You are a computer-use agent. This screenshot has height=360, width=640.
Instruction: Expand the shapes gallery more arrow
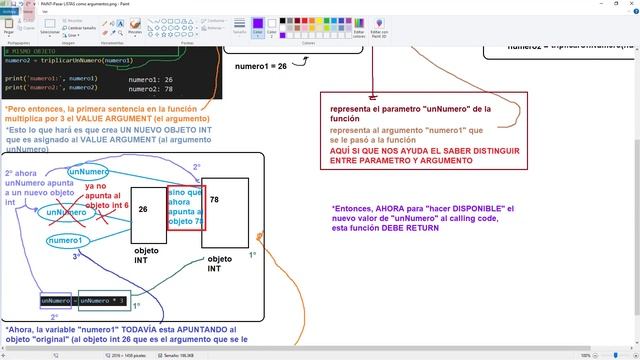point(197,35)
